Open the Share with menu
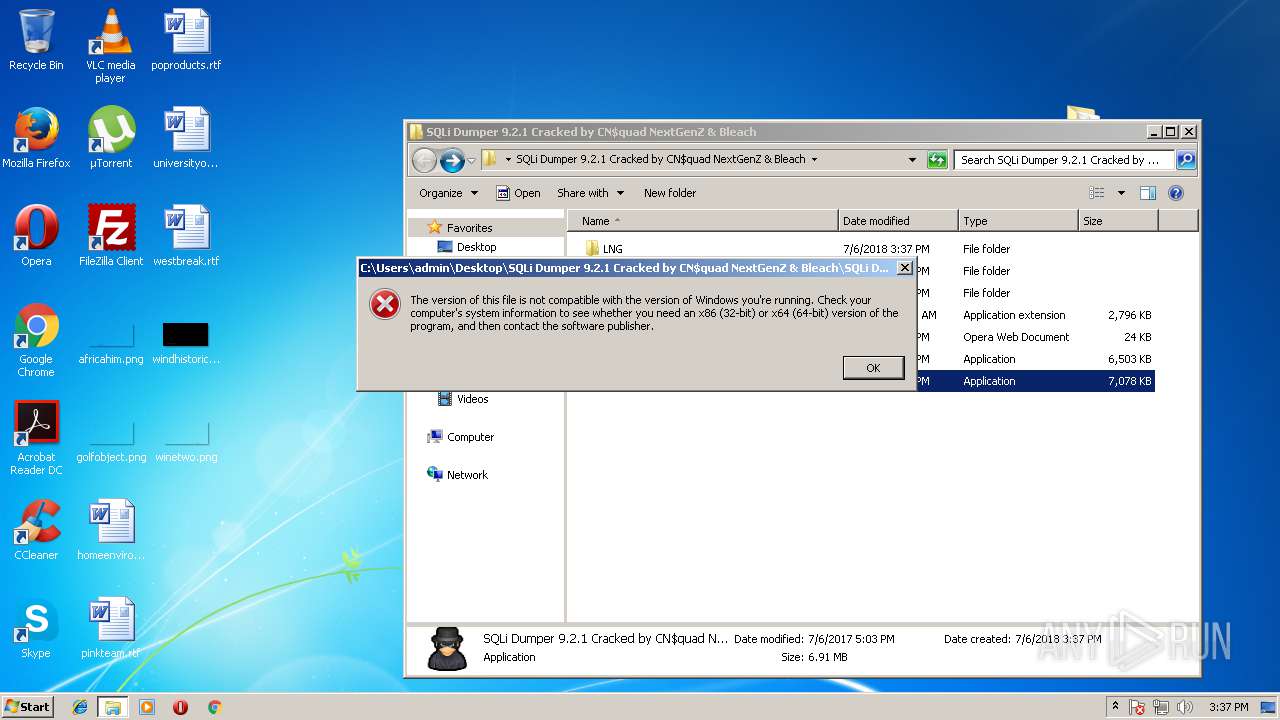Image resolution: width=1280 pixels, height=720 pixels. (x=590, y=193)
